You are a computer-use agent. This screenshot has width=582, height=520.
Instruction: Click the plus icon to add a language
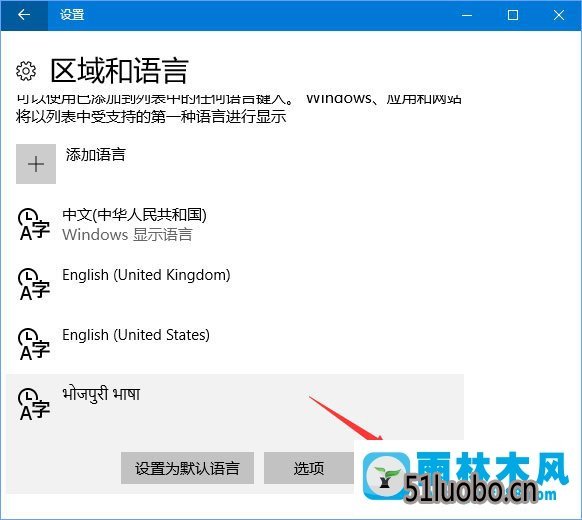pyautogui.click(x=36, y=164)
